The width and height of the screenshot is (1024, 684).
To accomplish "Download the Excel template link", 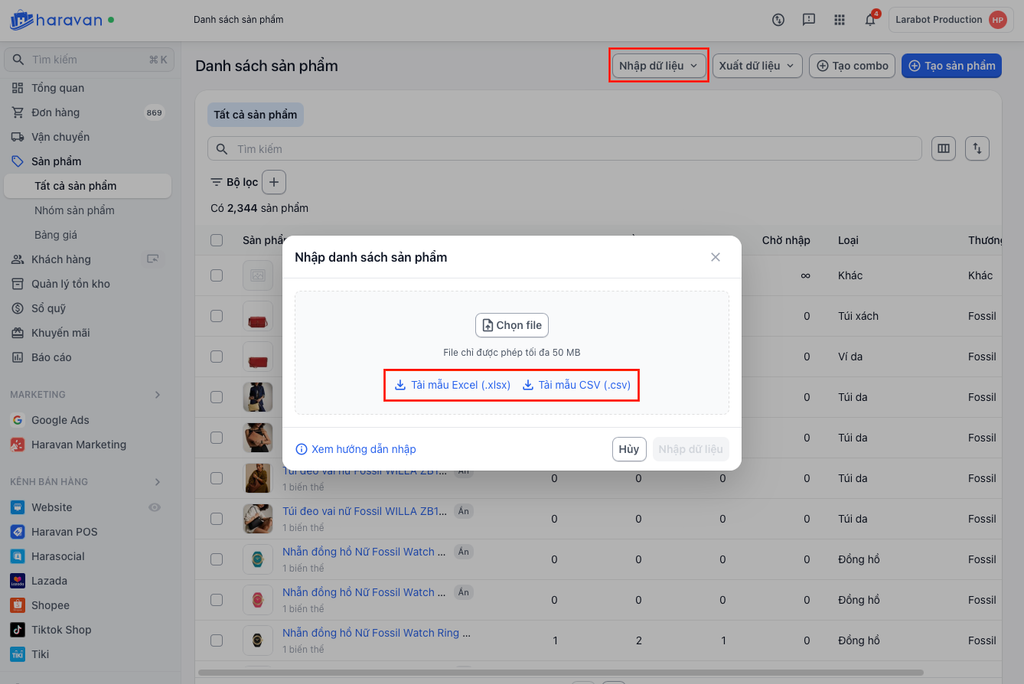I will click(453, 385).
